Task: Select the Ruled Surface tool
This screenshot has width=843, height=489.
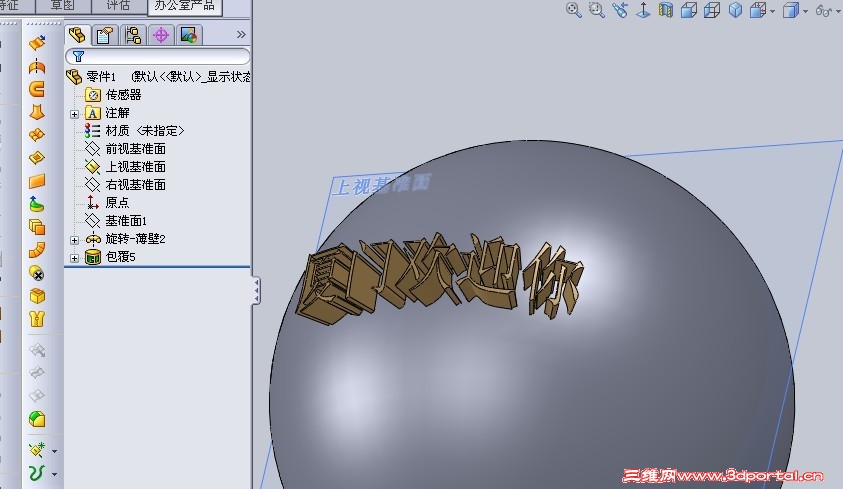Action: [37, 250]
